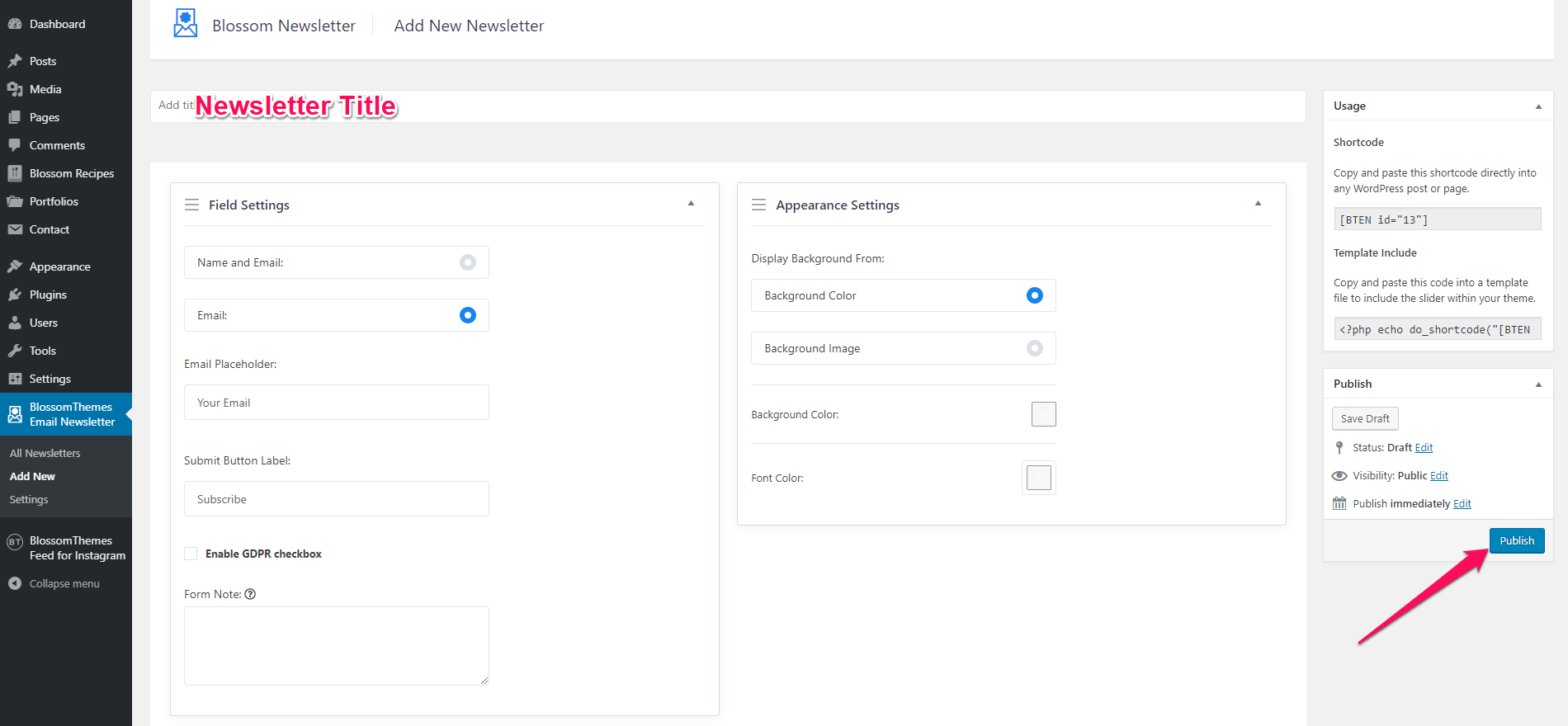
Task: Edit the Publish immediately link
Action: pos(1462,503)
